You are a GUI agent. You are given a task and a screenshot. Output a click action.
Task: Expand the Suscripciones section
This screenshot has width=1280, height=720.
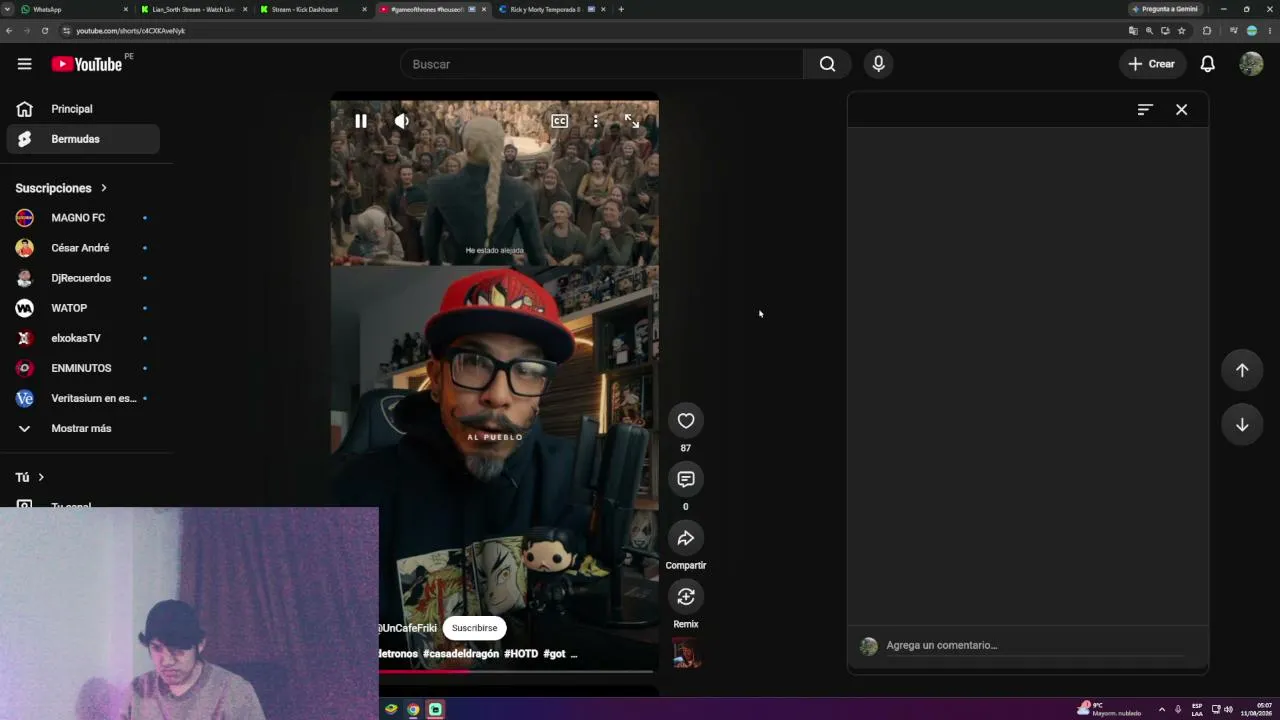pyautogui.click(x=61, y=188)
